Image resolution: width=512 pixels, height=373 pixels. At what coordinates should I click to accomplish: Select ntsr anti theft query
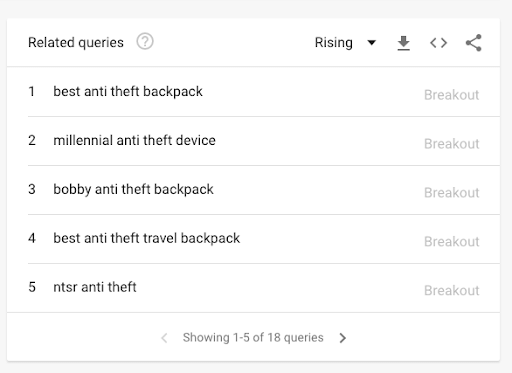(x=95, y=287)
